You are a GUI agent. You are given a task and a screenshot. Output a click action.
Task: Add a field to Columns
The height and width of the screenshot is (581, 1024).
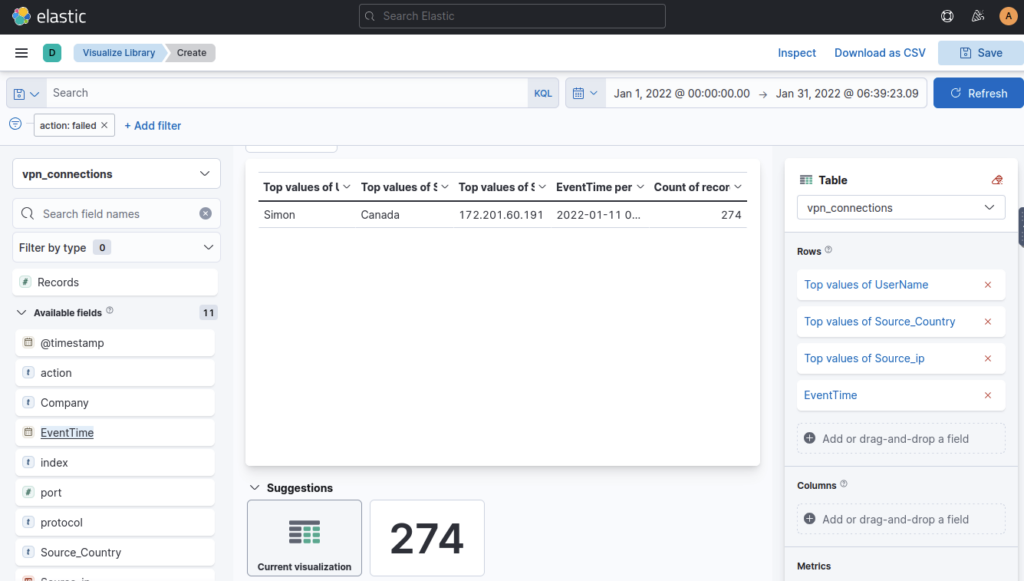901,519
